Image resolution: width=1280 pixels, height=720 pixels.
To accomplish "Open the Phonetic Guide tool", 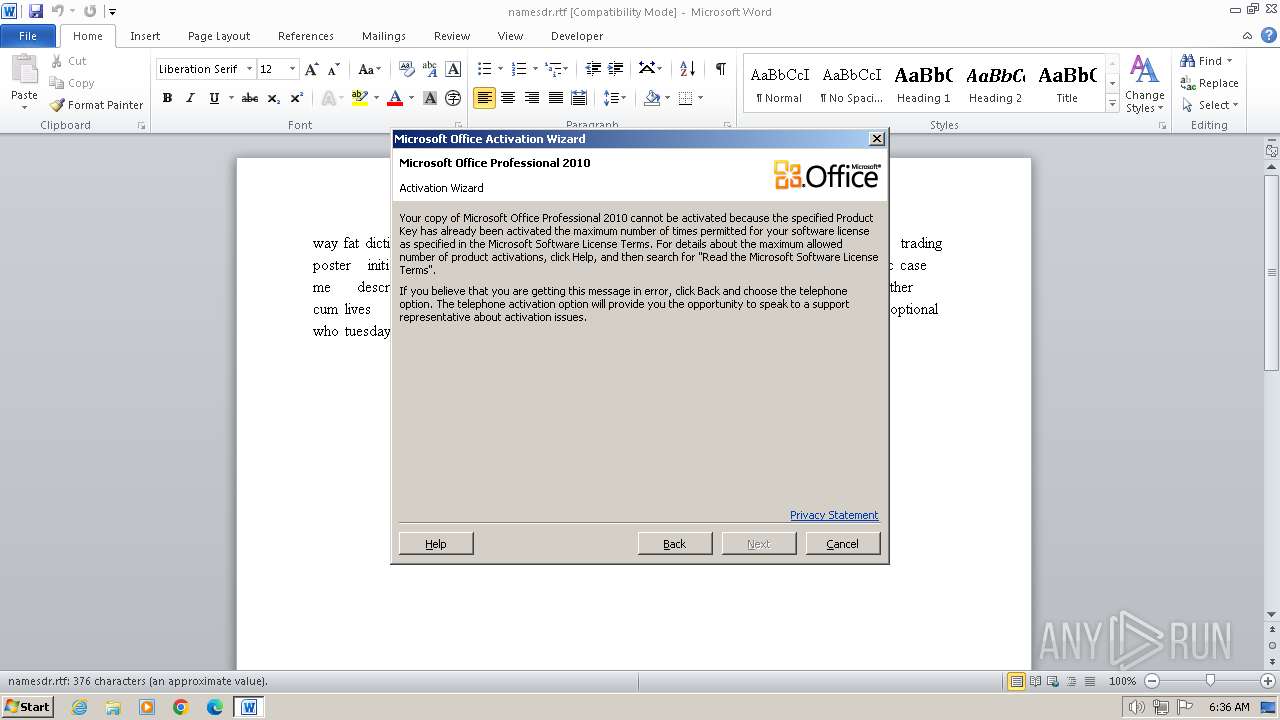I will coord(430,69).
